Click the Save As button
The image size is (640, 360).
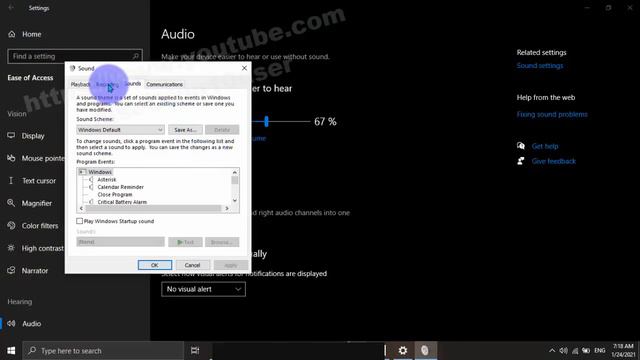185,130
